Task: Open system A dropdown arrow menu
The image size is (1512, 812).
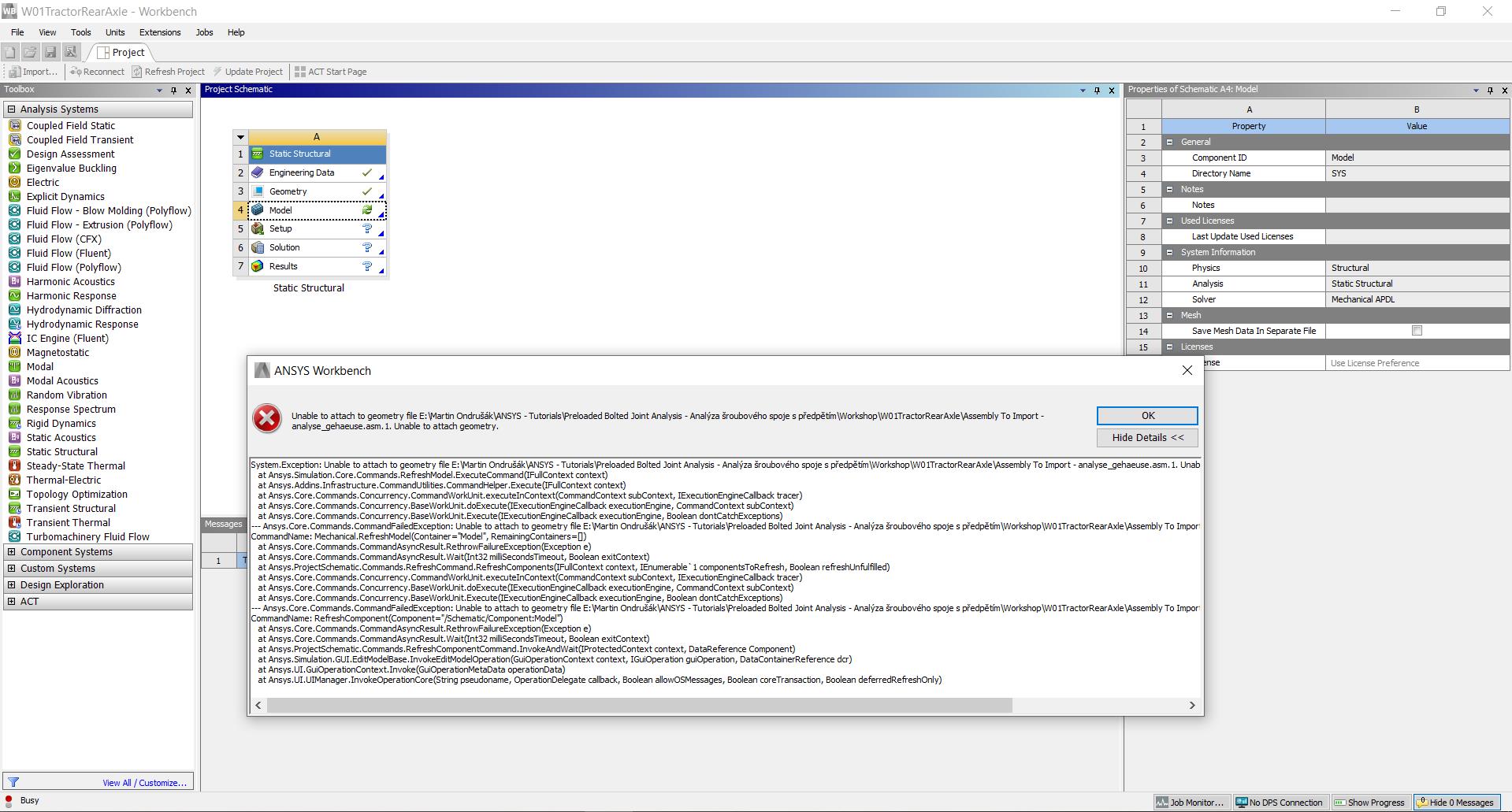Action: click(x=240, y=137)
